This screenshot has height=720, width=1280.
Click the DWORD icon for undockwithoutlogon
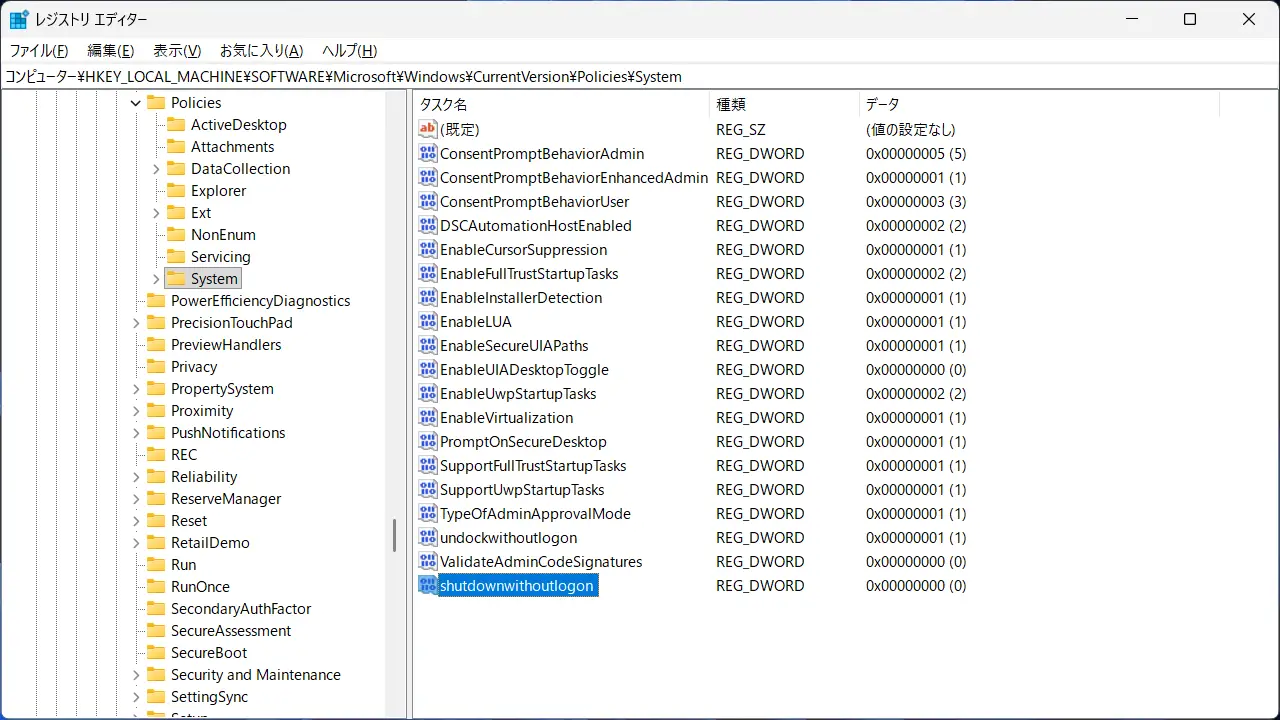pyautogui.click(x=428, y=537)
